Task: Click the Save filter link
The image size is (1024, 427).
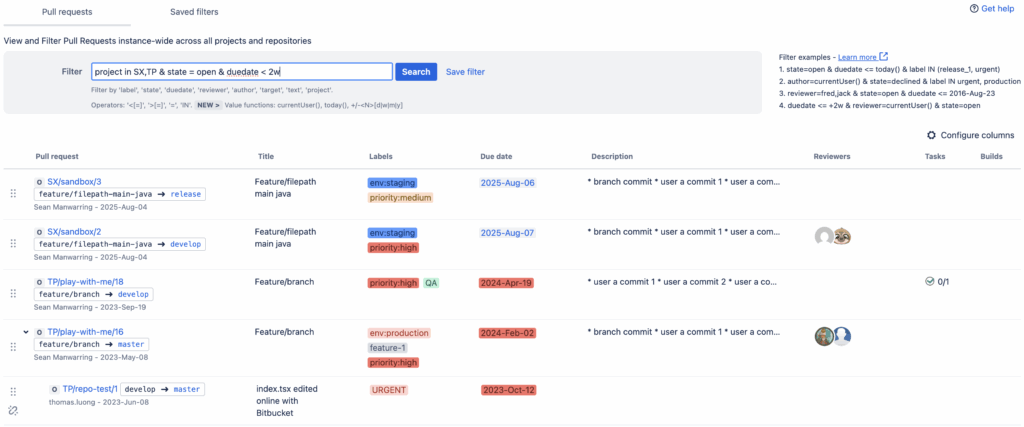Action: 465,72
